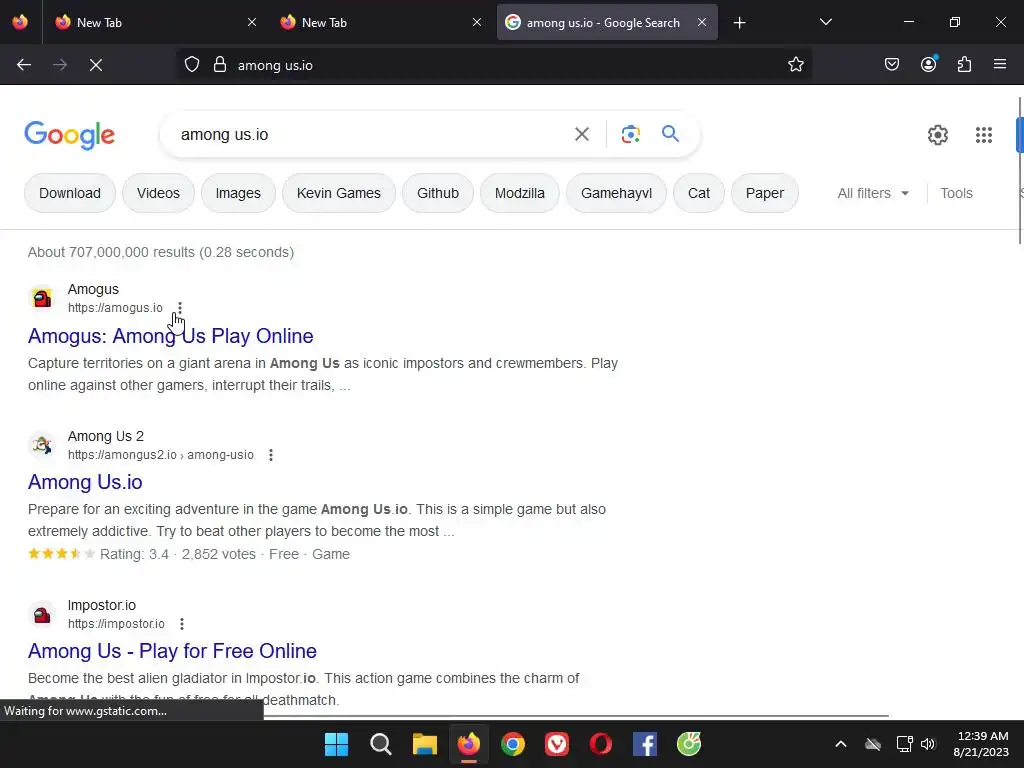This screenshot has height=768, width=1024.
Task: Filter results by Download
Action: [x=70, y=193]
